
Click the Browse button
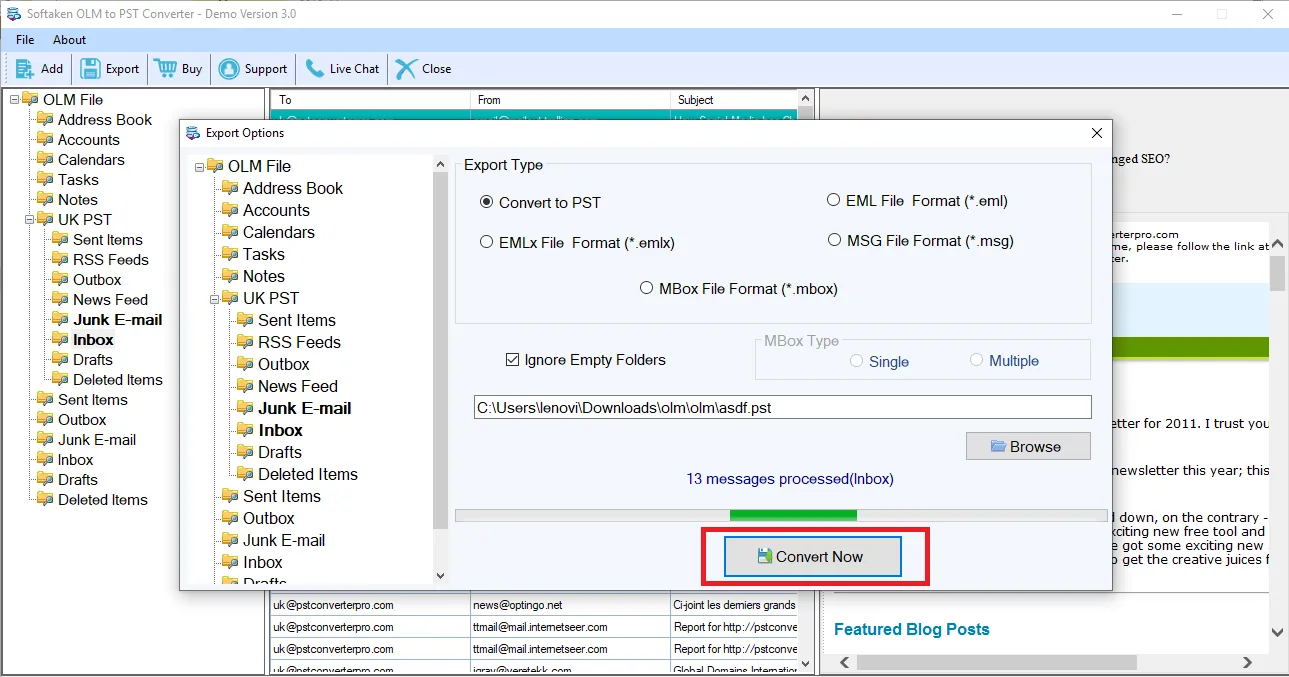(x=1028, y=446)
